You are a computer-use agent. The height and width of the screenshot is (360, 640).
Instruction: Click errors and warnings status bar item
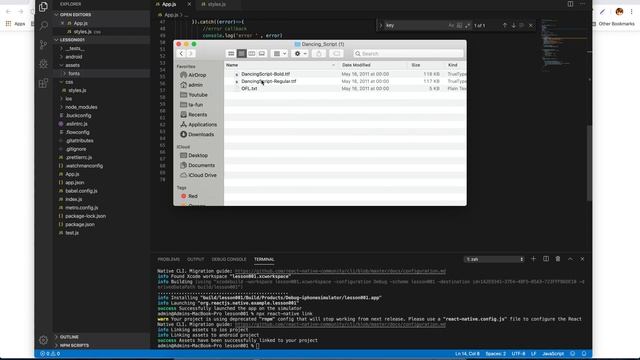click(50, 354)
